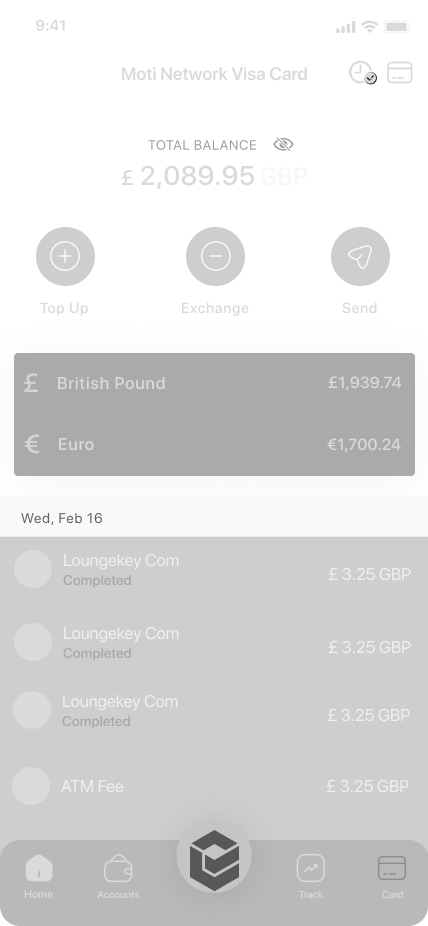Select the Euro account row
Image resolution: width=428 pixels, height=926 pixels.
(214, 444)
